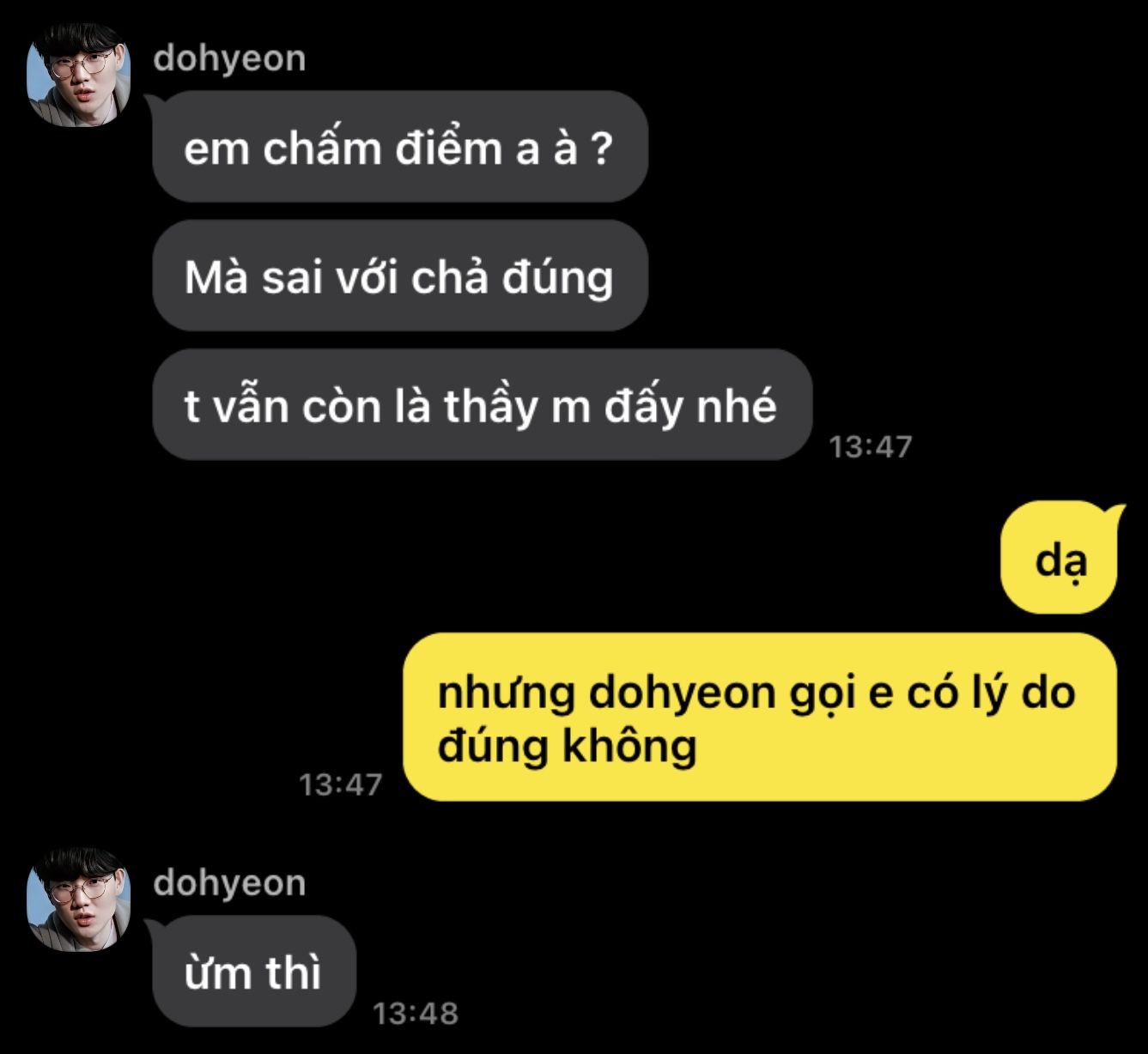Open dohyeon's top profile avatar
Viewport: 1148px width, 1054px height.
(78, 75)
